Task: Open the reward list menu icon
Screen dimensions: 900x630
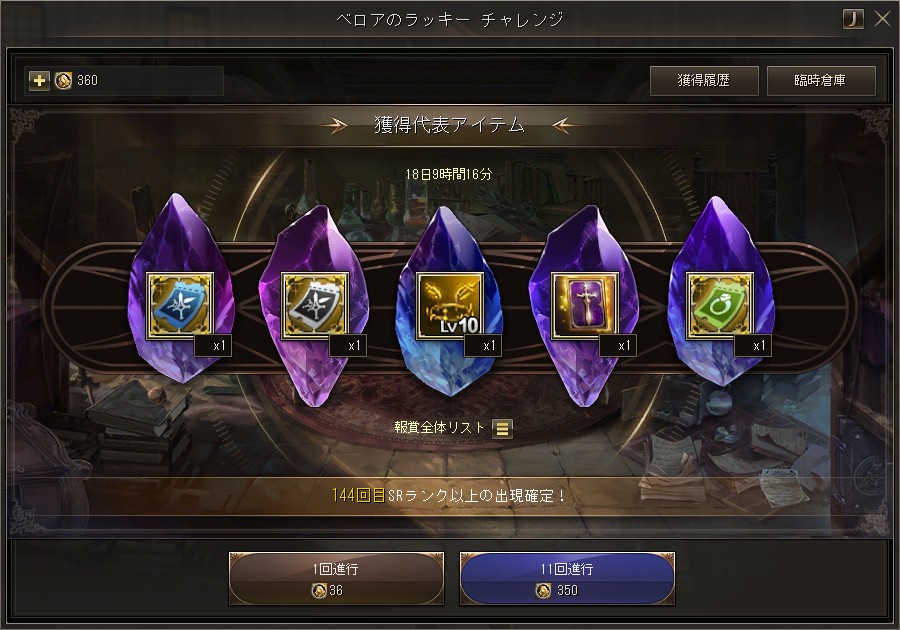Action: 502,428
